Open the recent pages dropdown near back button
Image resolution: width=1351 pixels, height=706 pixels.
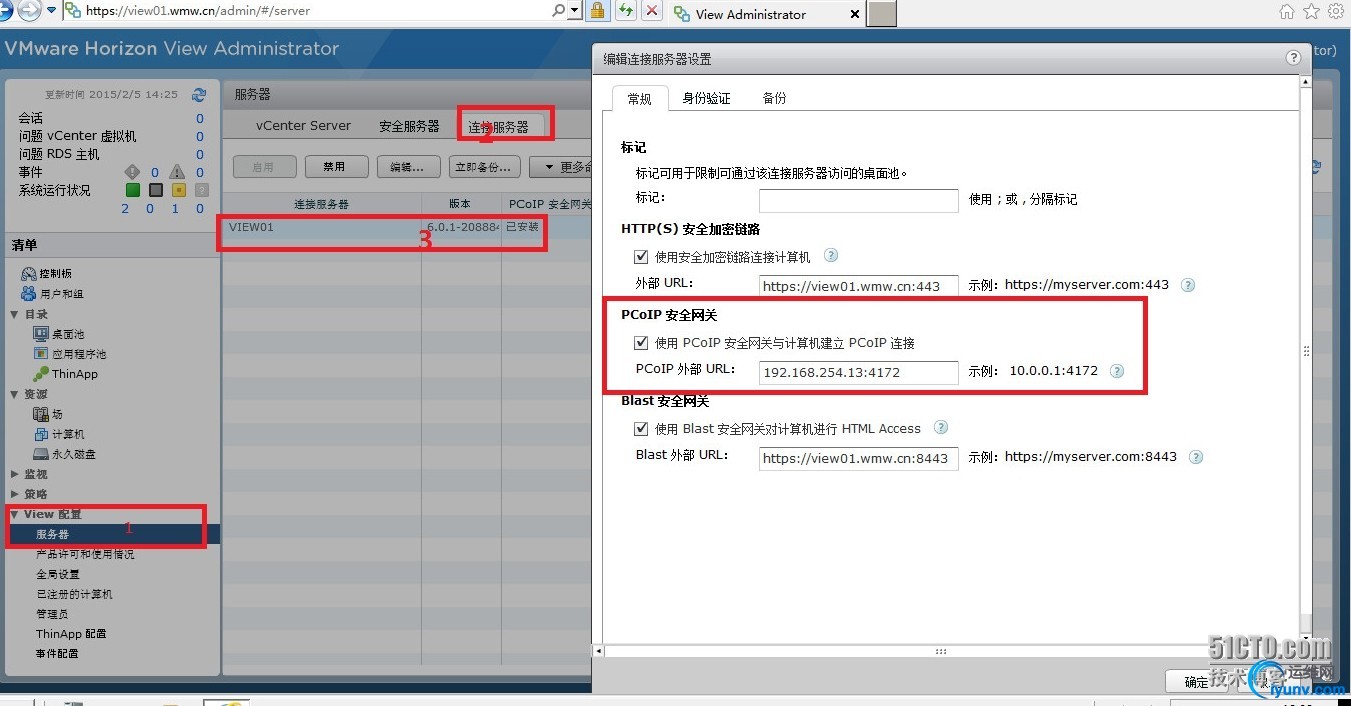coord(50,11)
